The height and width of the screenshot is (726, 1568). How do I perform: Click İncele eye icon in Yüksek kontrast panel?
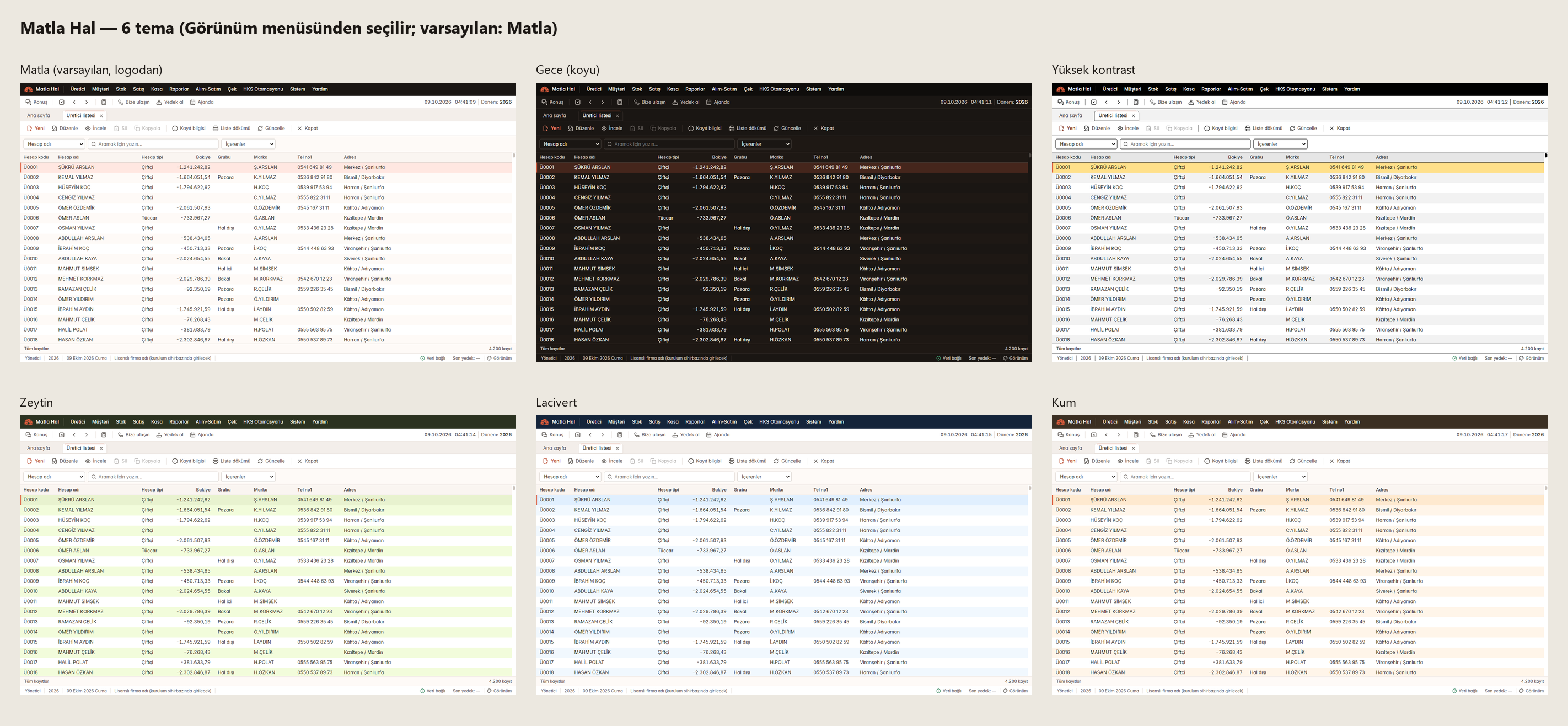[1120, 129]
